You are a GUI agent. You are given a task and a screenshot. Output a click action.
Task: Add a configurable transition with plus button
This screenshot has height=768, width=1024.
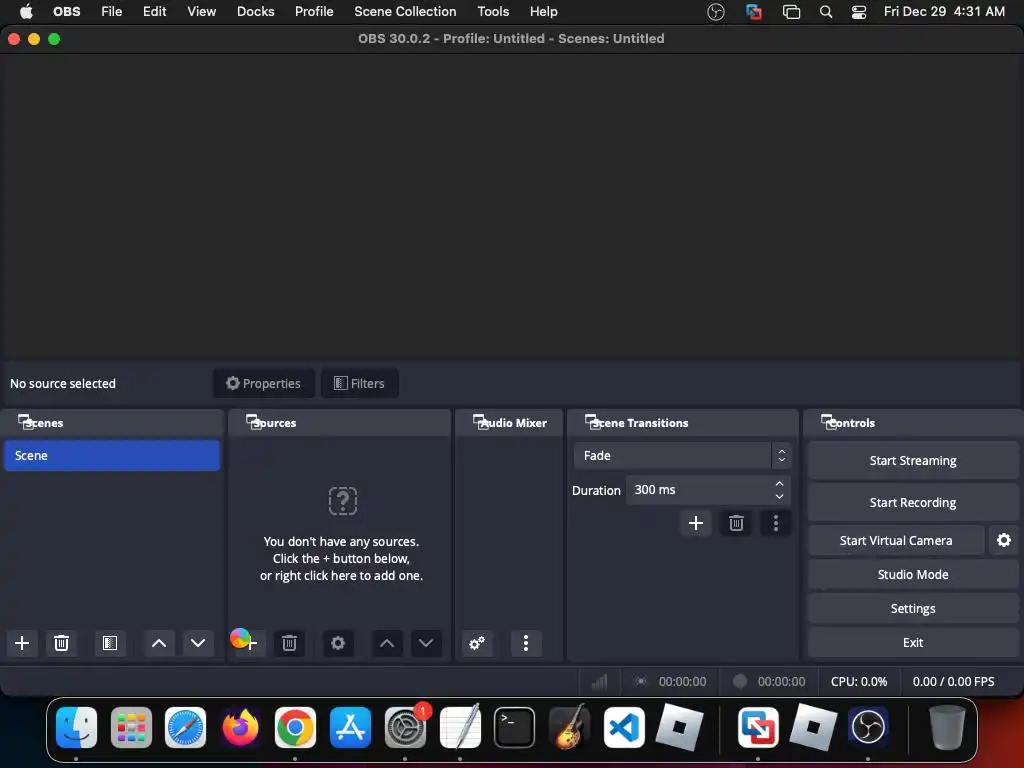pyautogui.click(x=696, y=523)
